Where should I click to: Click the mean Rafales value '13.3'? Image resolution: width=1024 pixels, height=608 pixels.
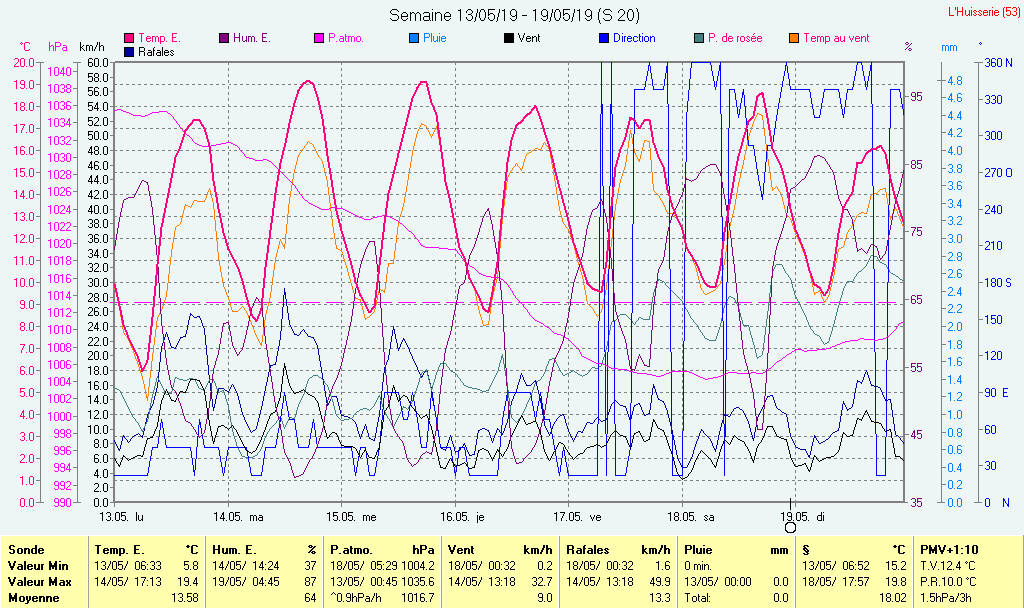(660, 598)
